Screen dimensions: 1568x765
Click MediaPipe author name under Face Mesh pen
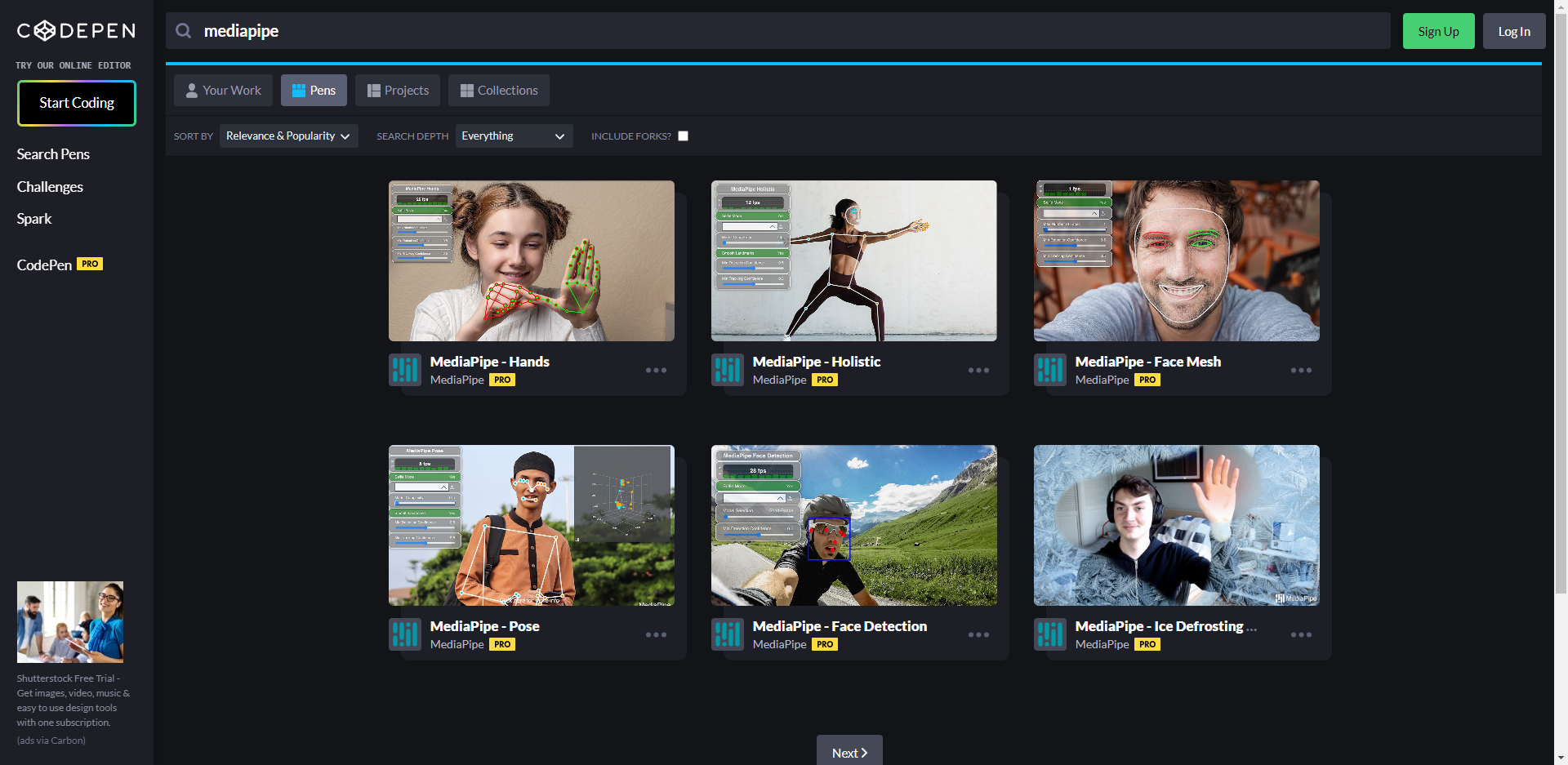coord(1102,380)
